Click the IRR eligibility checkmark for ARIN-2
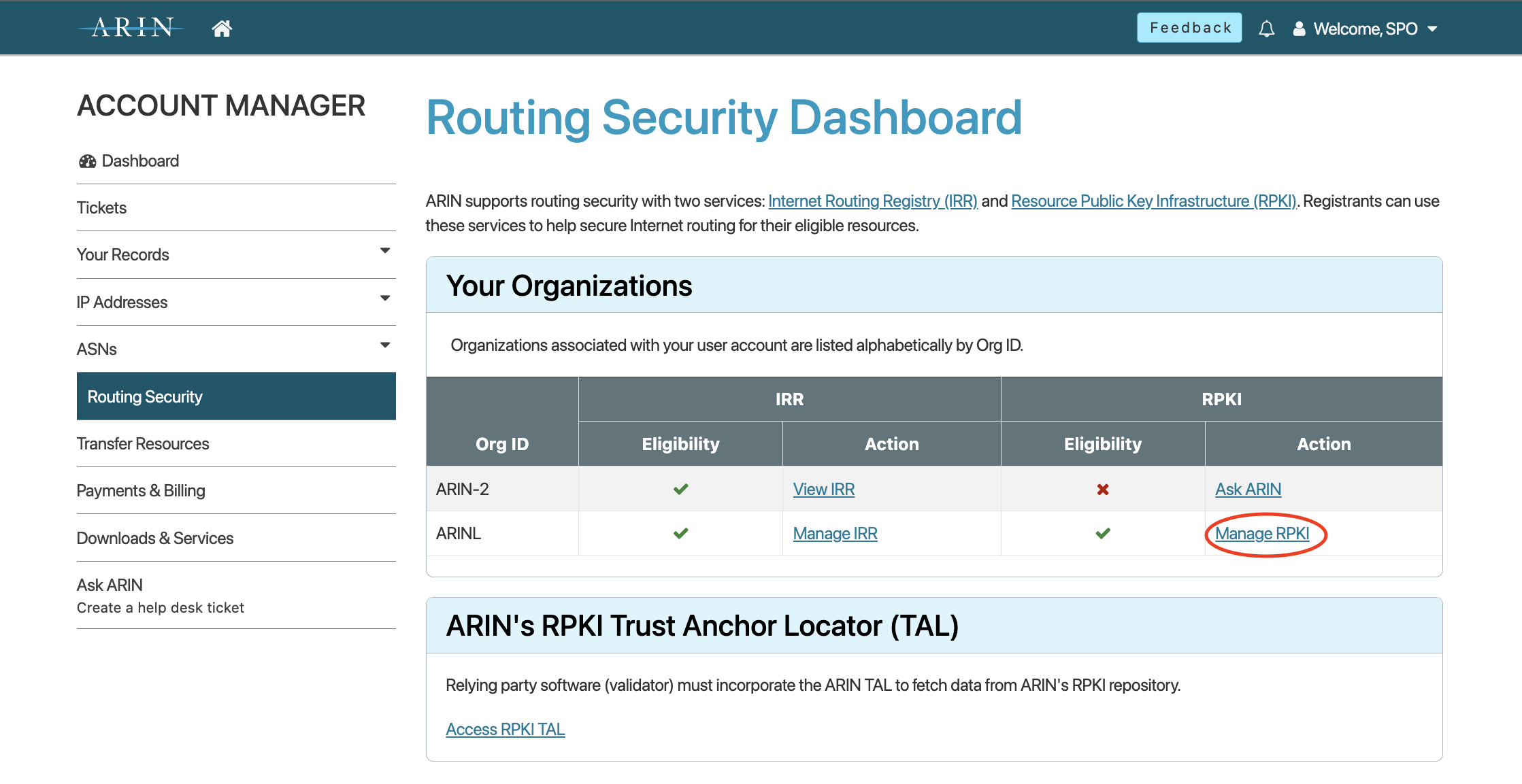This screenshot has height=784, width=1522. 681,489
